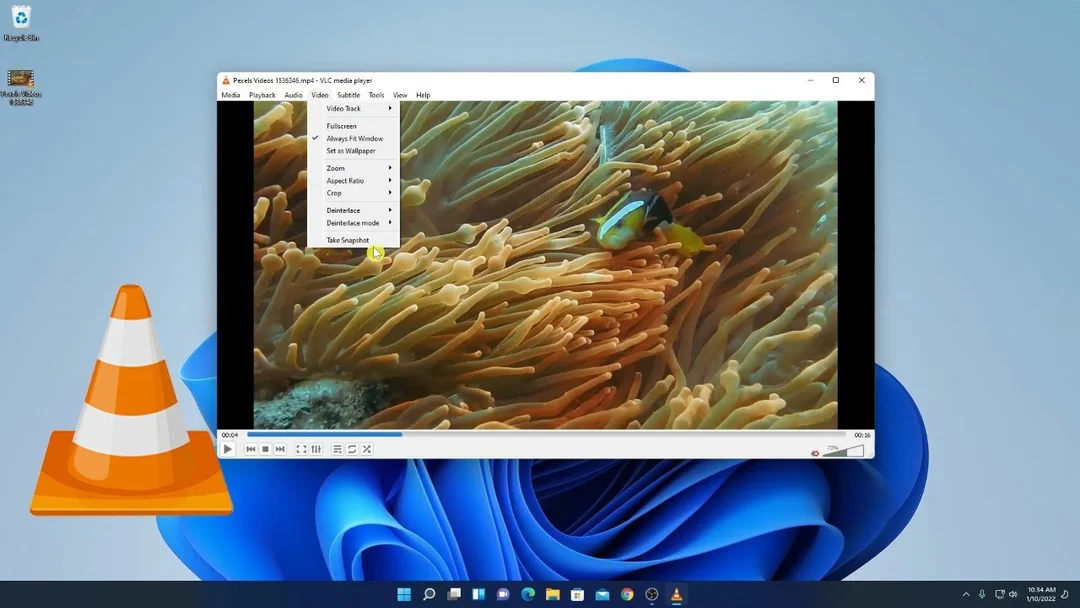Open Teams Chat from taskbar

click(x=503, y=594)
